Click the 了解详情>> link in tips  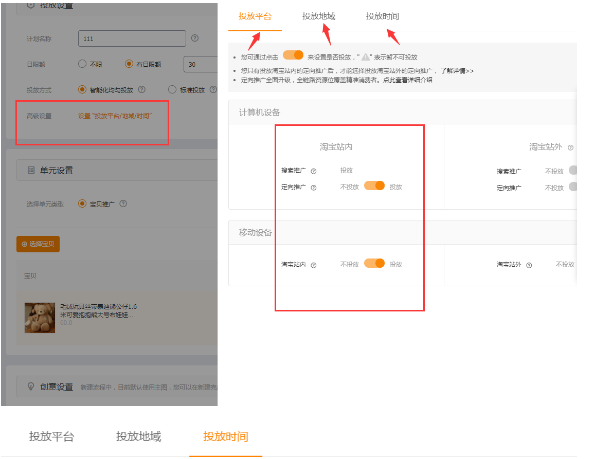pyautogui.click(x=457, y=71)
